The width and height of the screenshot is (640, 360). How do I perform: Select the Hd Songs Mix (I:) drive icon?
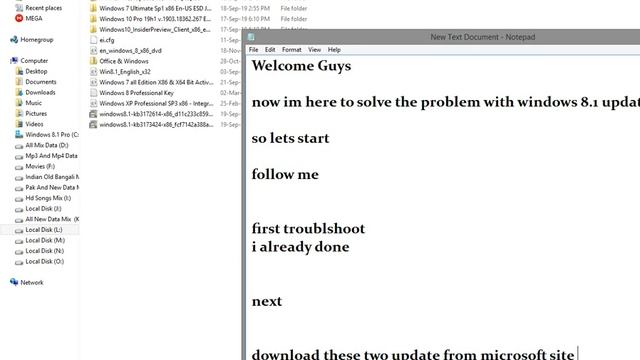[19, 198]
